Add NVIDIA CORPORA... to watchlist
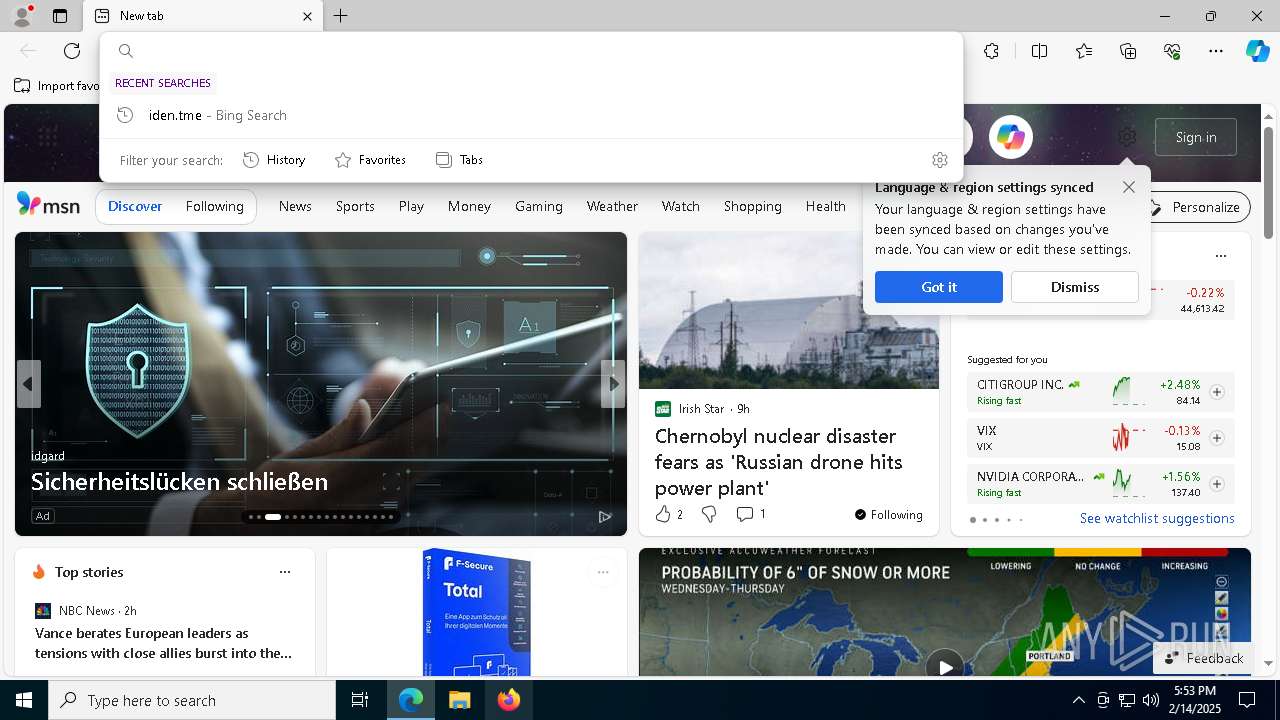 tap(1217, 484)
